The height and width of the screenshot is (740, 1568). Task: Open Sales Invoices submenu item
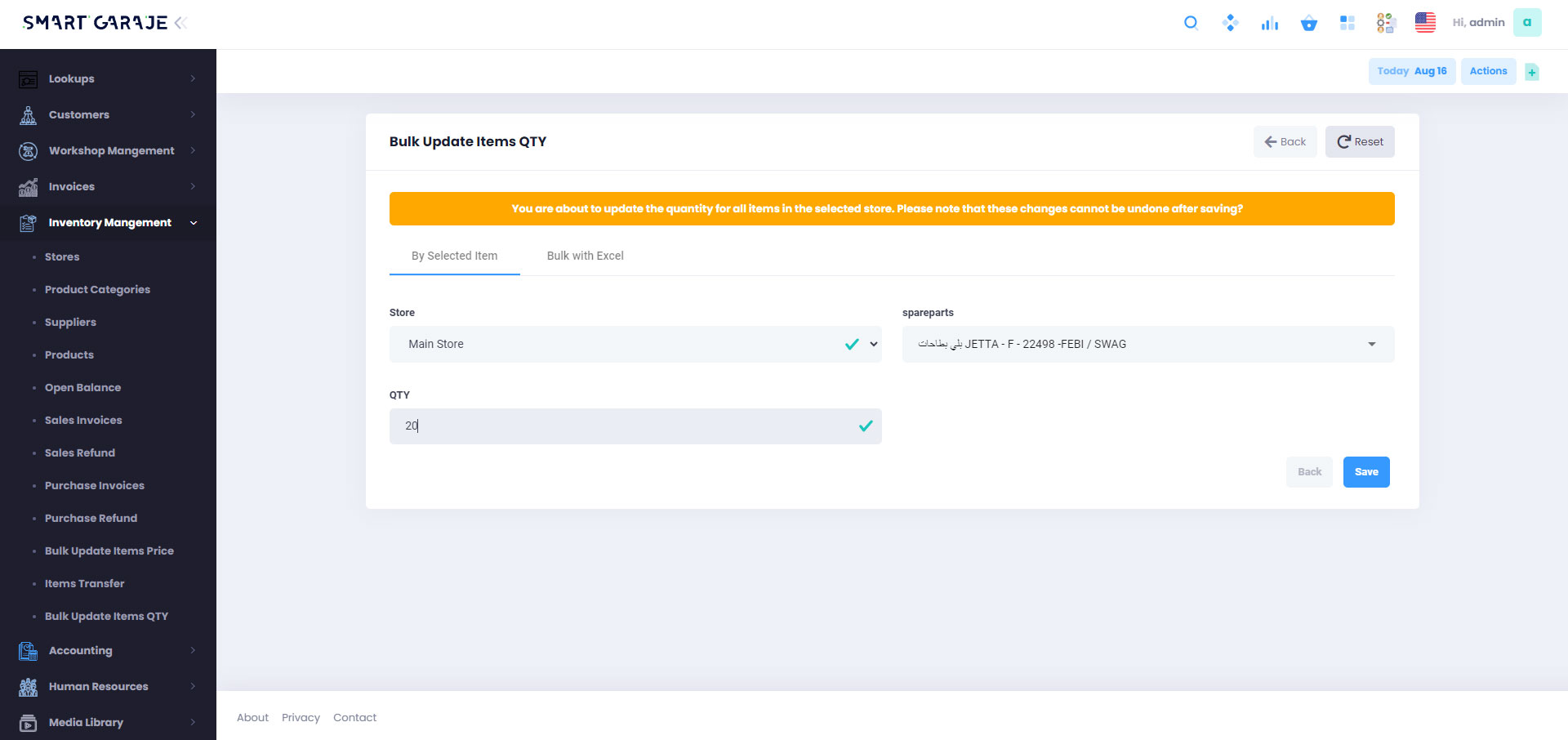point(83,420)
